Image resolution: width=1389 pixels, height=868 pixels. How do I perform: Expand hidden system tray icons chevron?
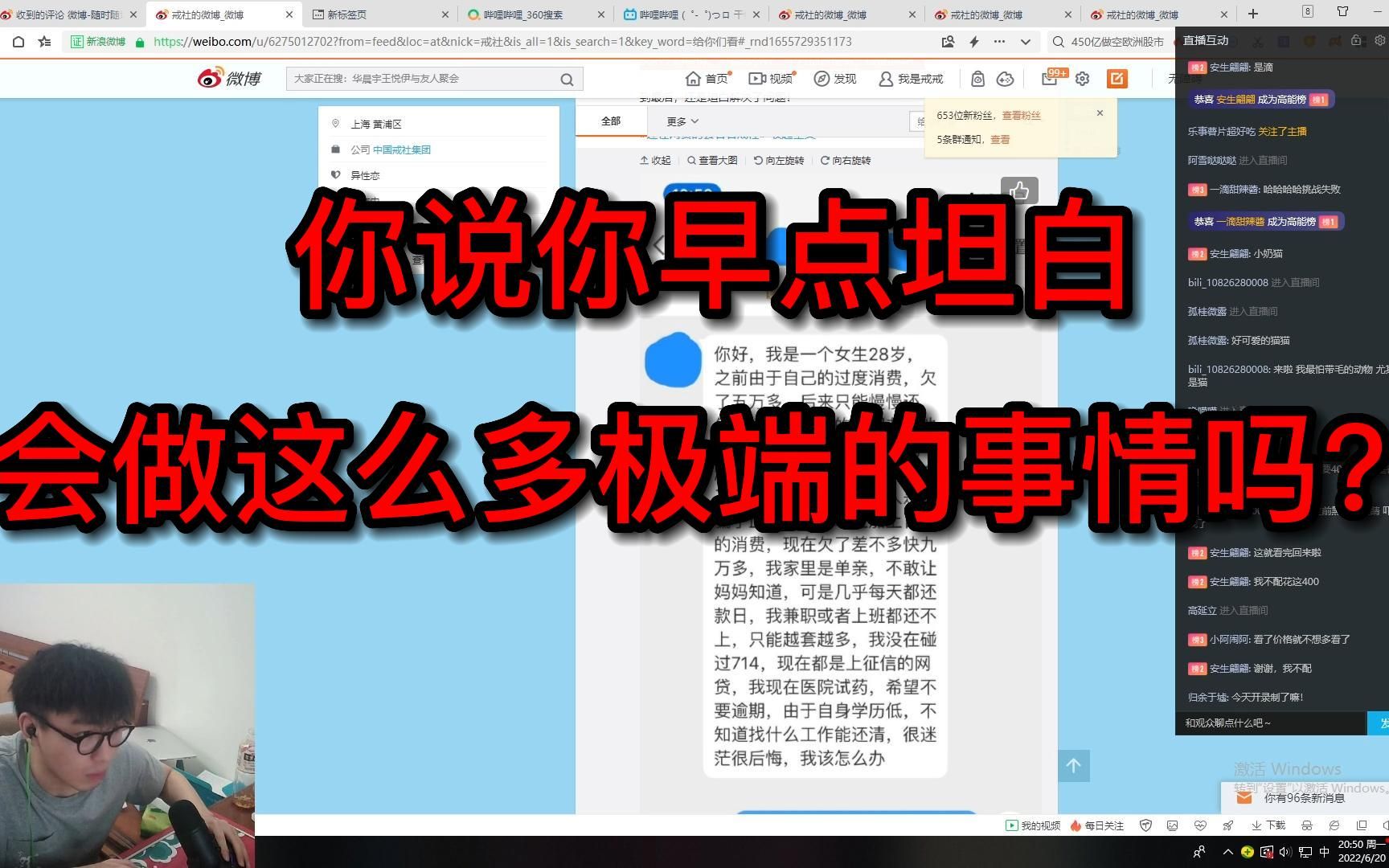1227,852
